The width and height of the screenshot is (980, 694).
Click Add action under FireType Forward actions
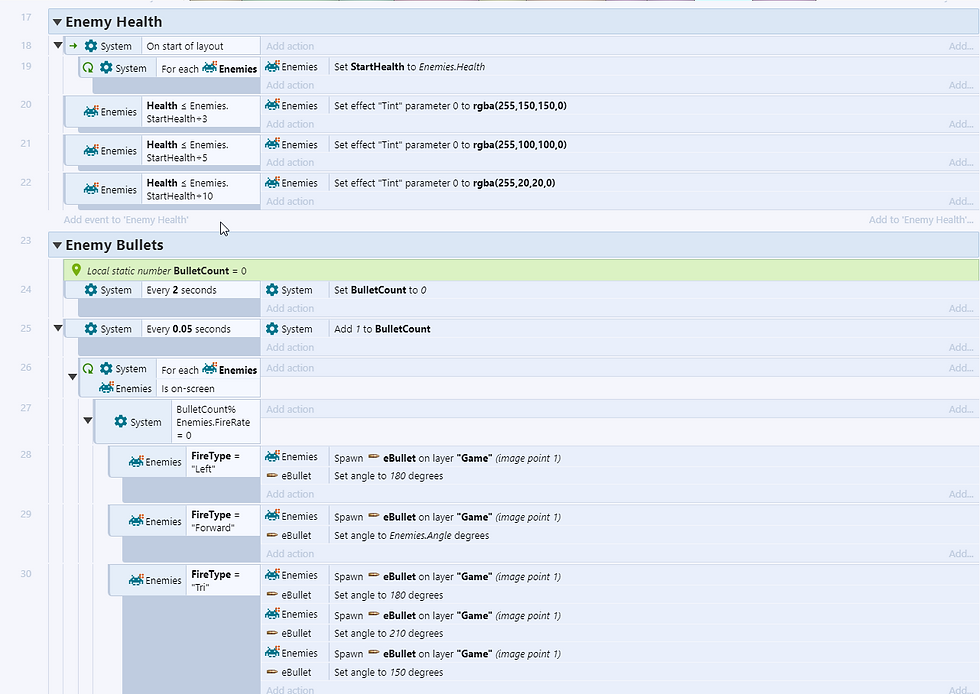[290, 553]
